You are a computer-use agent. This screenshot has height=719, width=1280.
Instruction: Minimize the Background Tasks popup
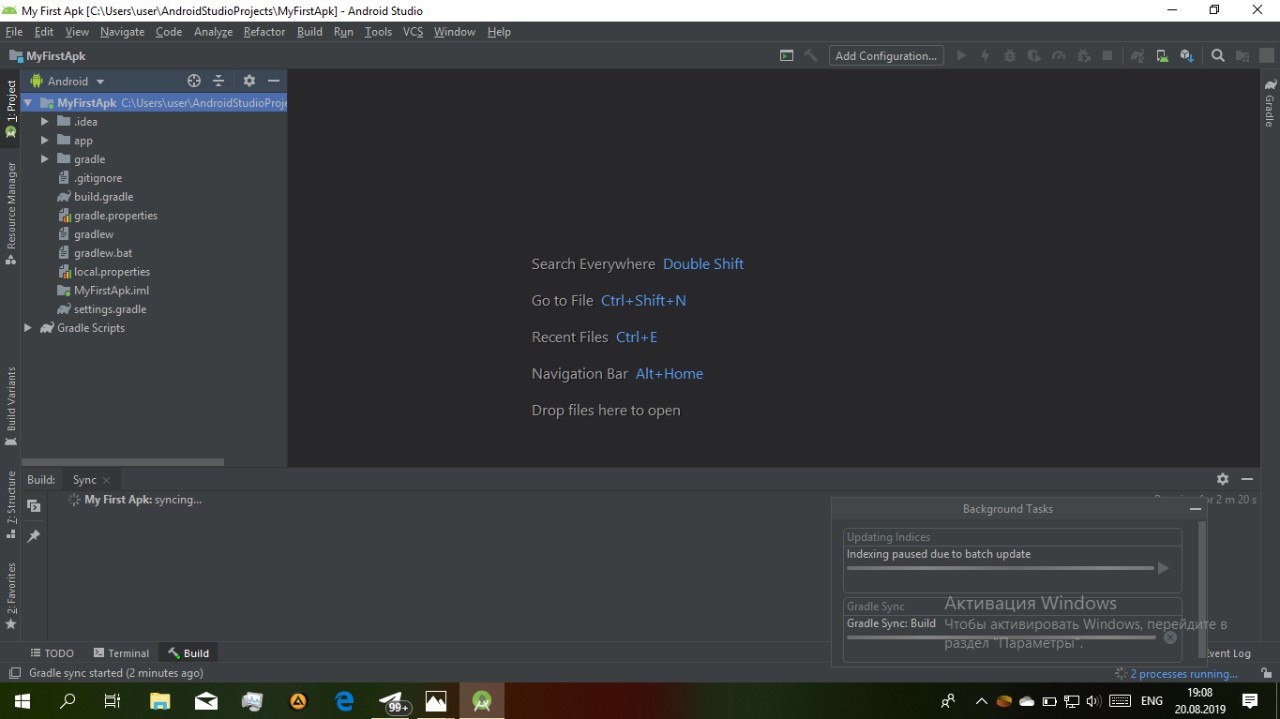1195,509
